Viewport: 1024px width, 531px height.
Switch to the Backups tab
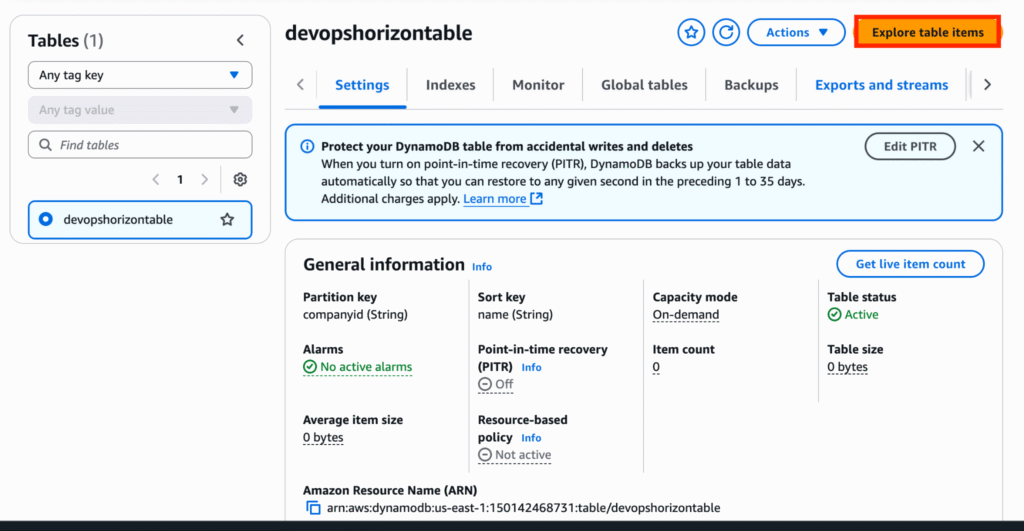click(x=751, y=85)
